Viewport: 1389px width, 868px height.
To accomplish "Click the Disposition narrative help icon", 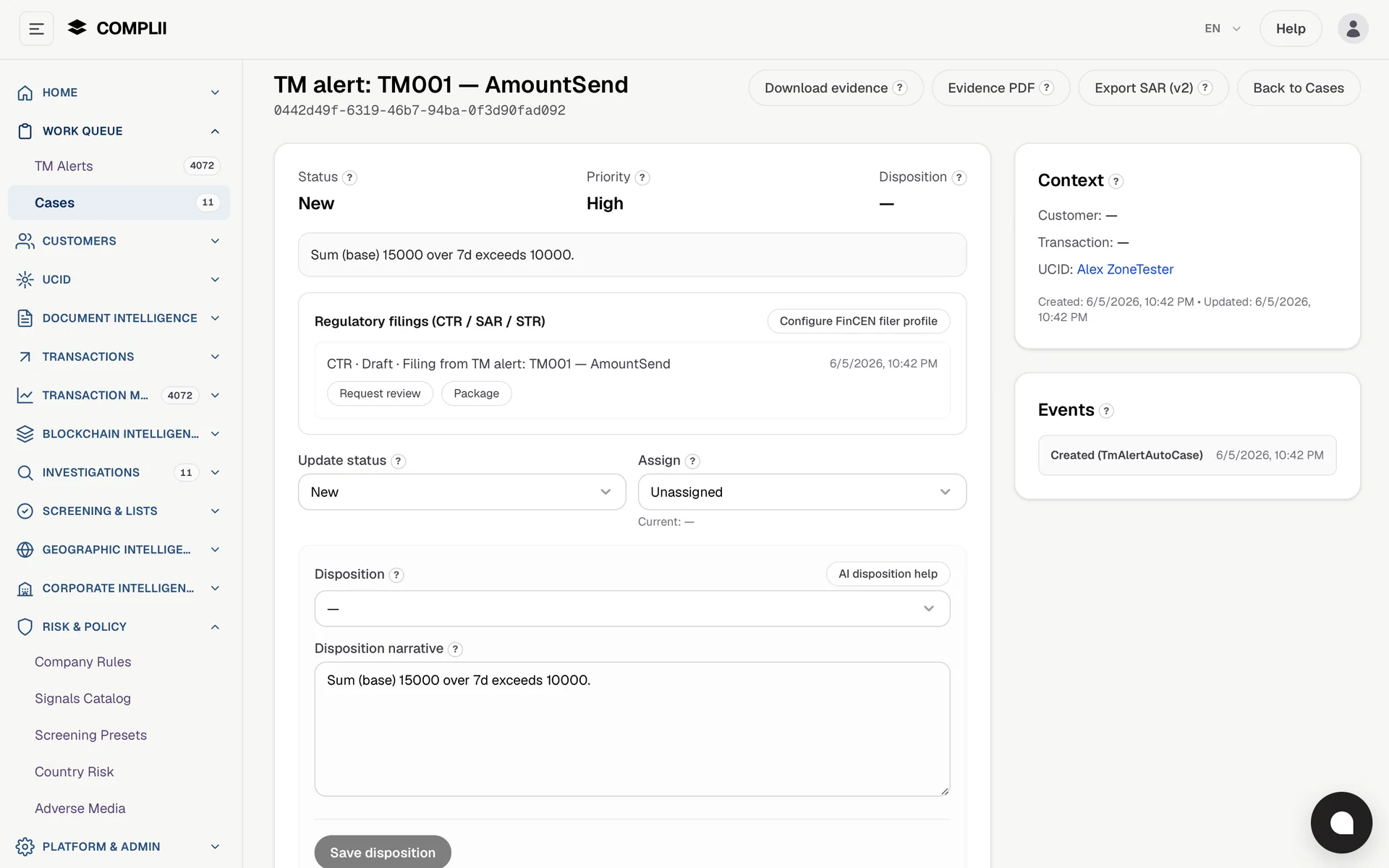I will [455, 650].
